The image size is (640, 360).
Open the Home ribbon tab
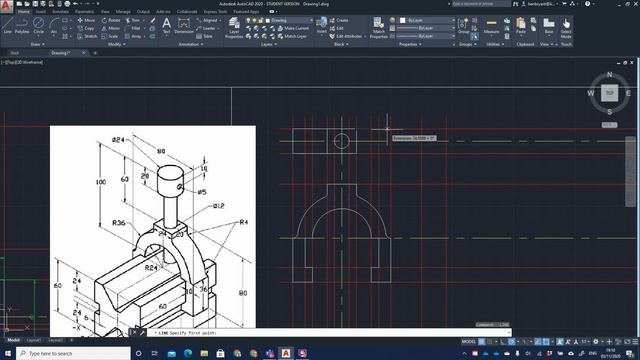[24, 12]
